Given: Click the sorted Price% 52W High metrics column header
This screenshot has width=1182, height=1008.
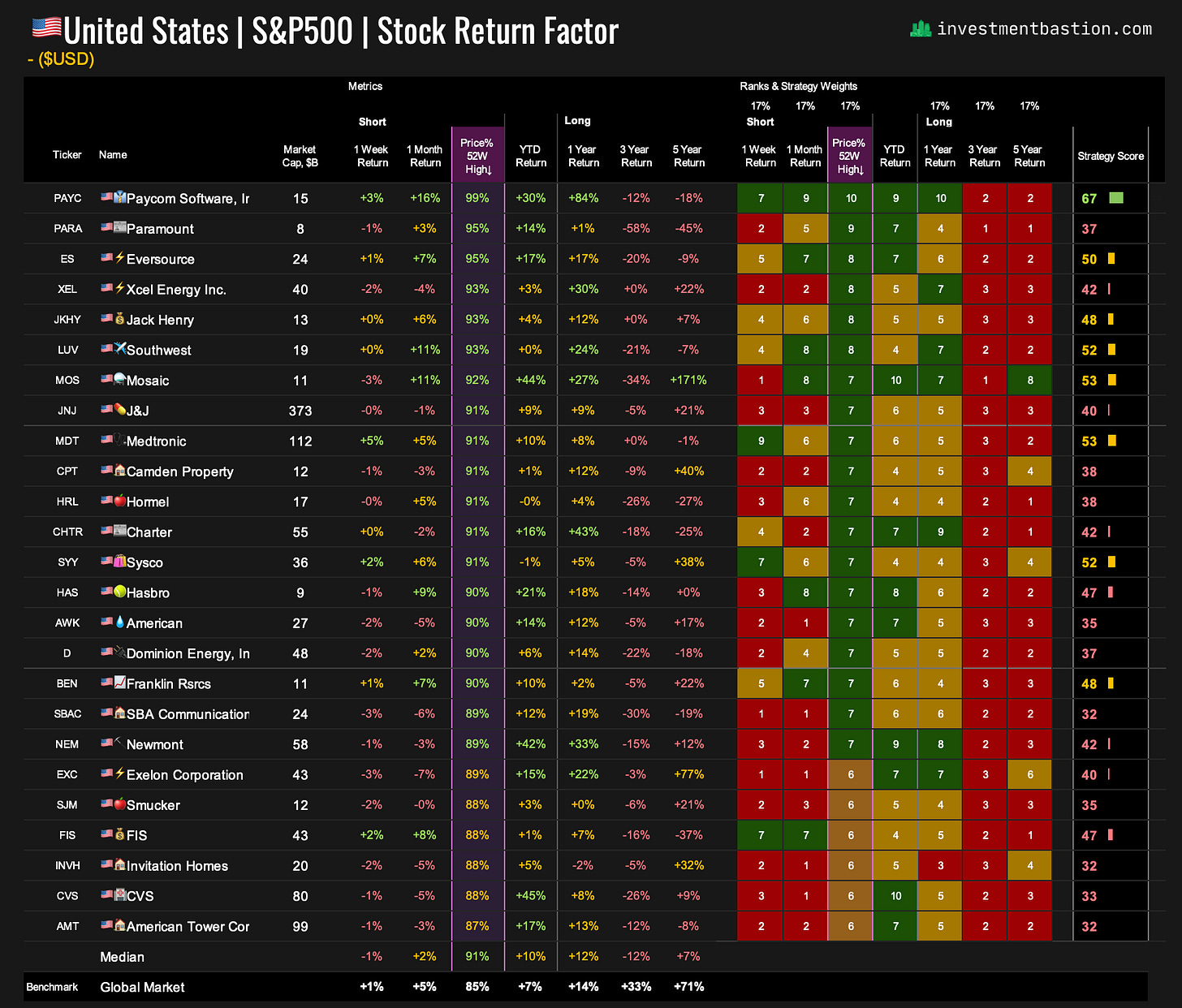Looking at the screenshot, I should point(477,156).
